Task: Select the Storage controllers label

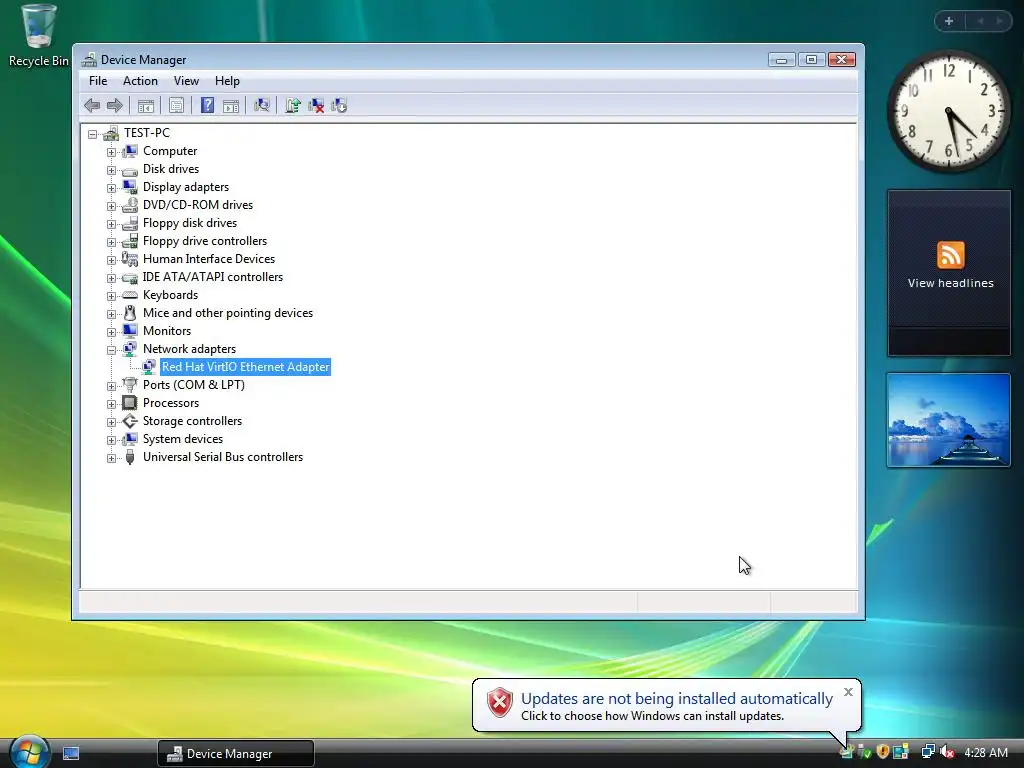Action: click(x=192, y=421)
